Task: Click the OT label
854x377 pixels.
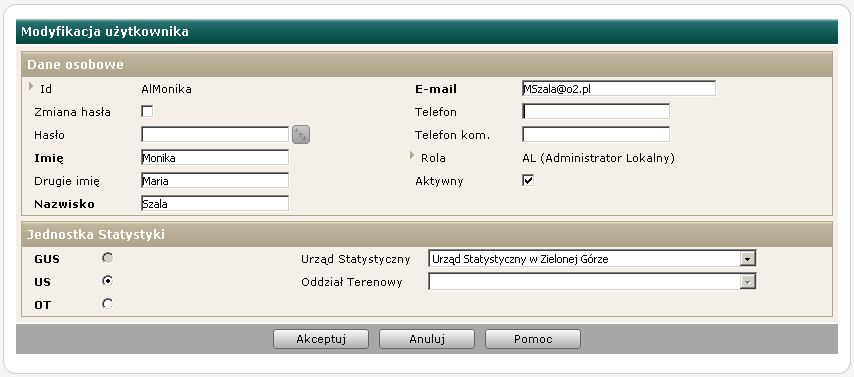Action: 42,305
